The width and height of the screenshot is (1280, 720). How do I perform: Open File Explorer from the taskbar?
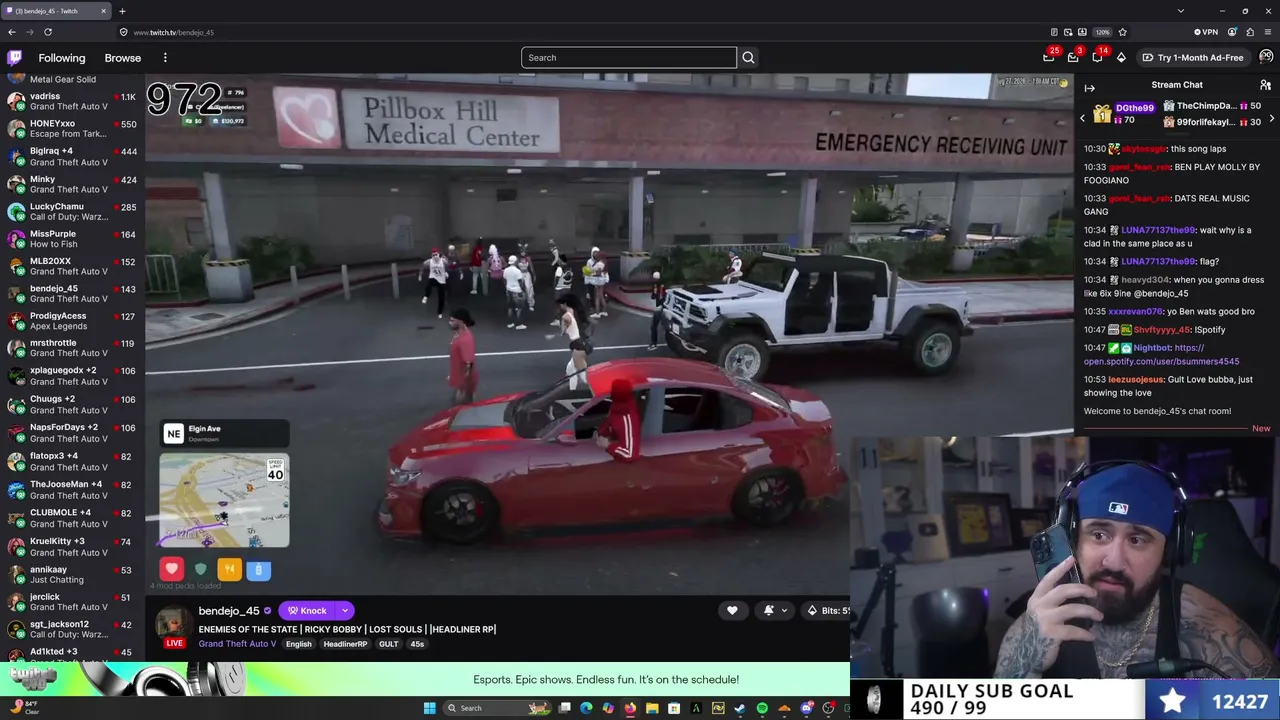coord(652,708)
